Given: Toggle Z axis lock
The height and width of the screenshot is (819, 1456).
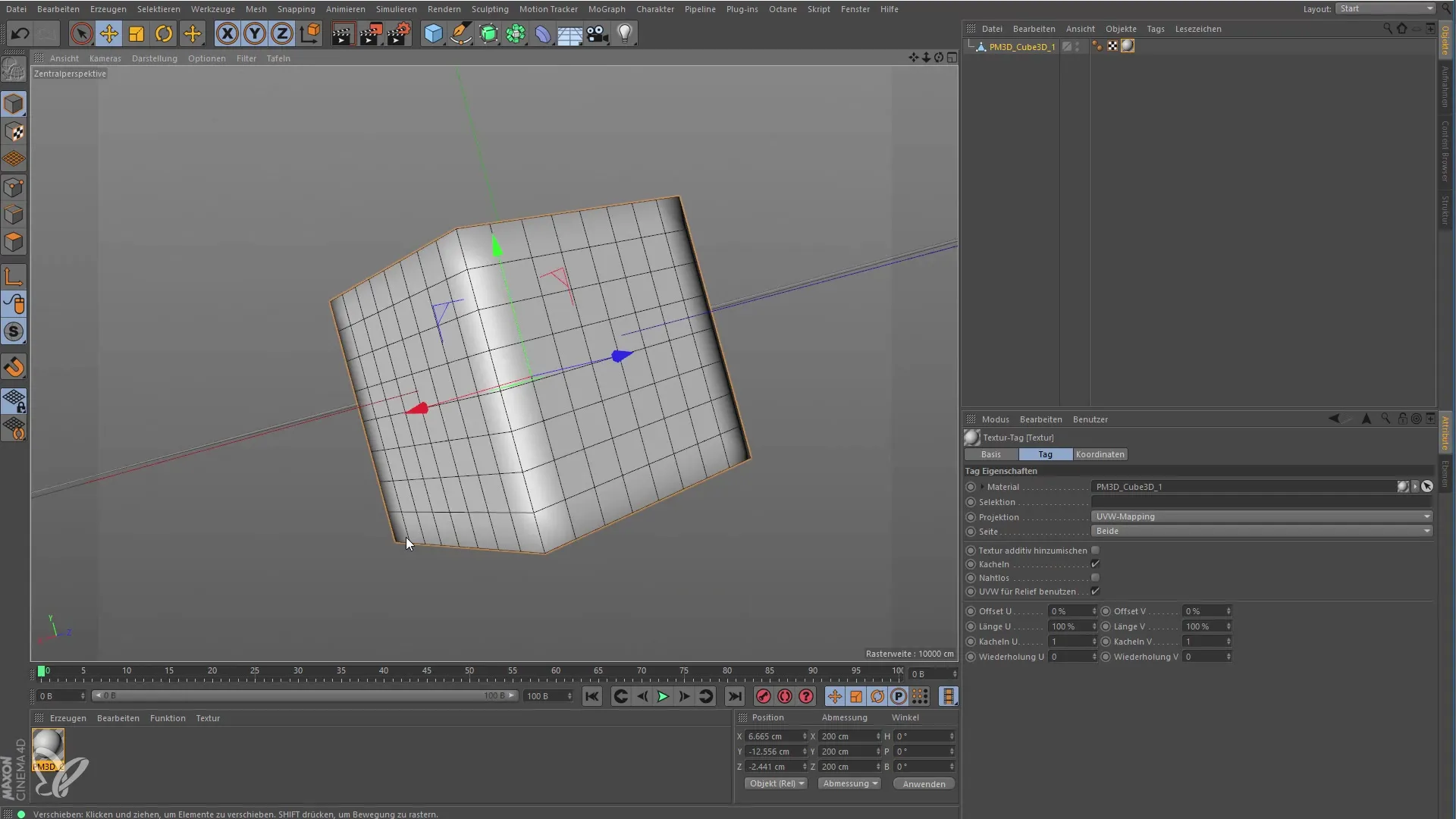Looking at the screenshot, I should (x=282, y=33).
